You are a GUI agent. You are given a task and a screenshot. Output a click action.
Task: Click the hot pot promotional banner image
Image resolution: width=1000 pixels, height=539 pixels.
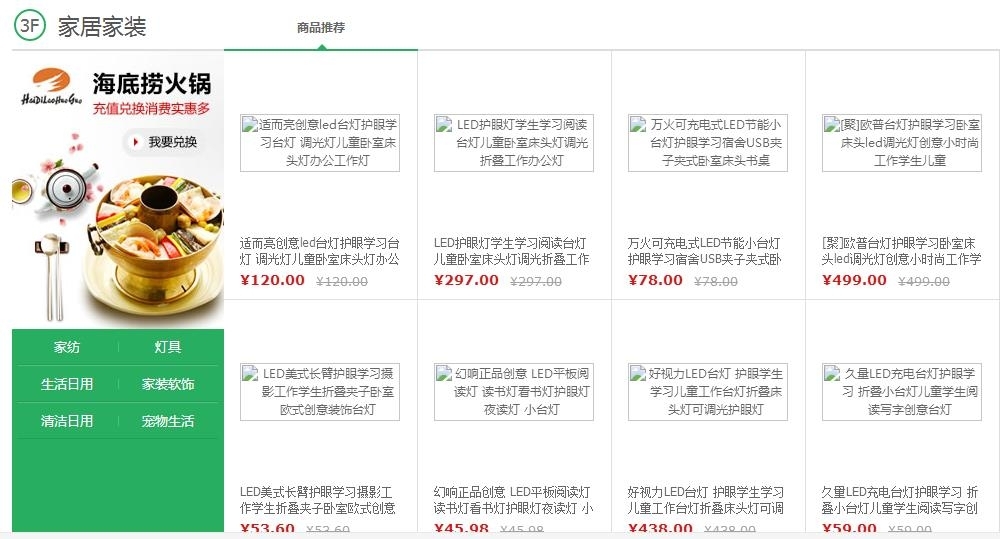(118, 190)
